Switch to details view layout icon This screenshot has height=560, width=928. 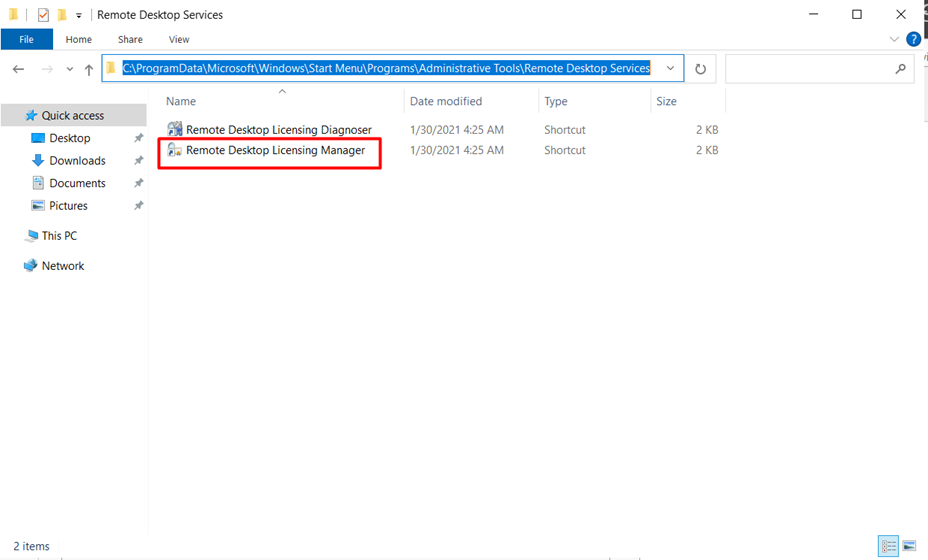(888, 546)
